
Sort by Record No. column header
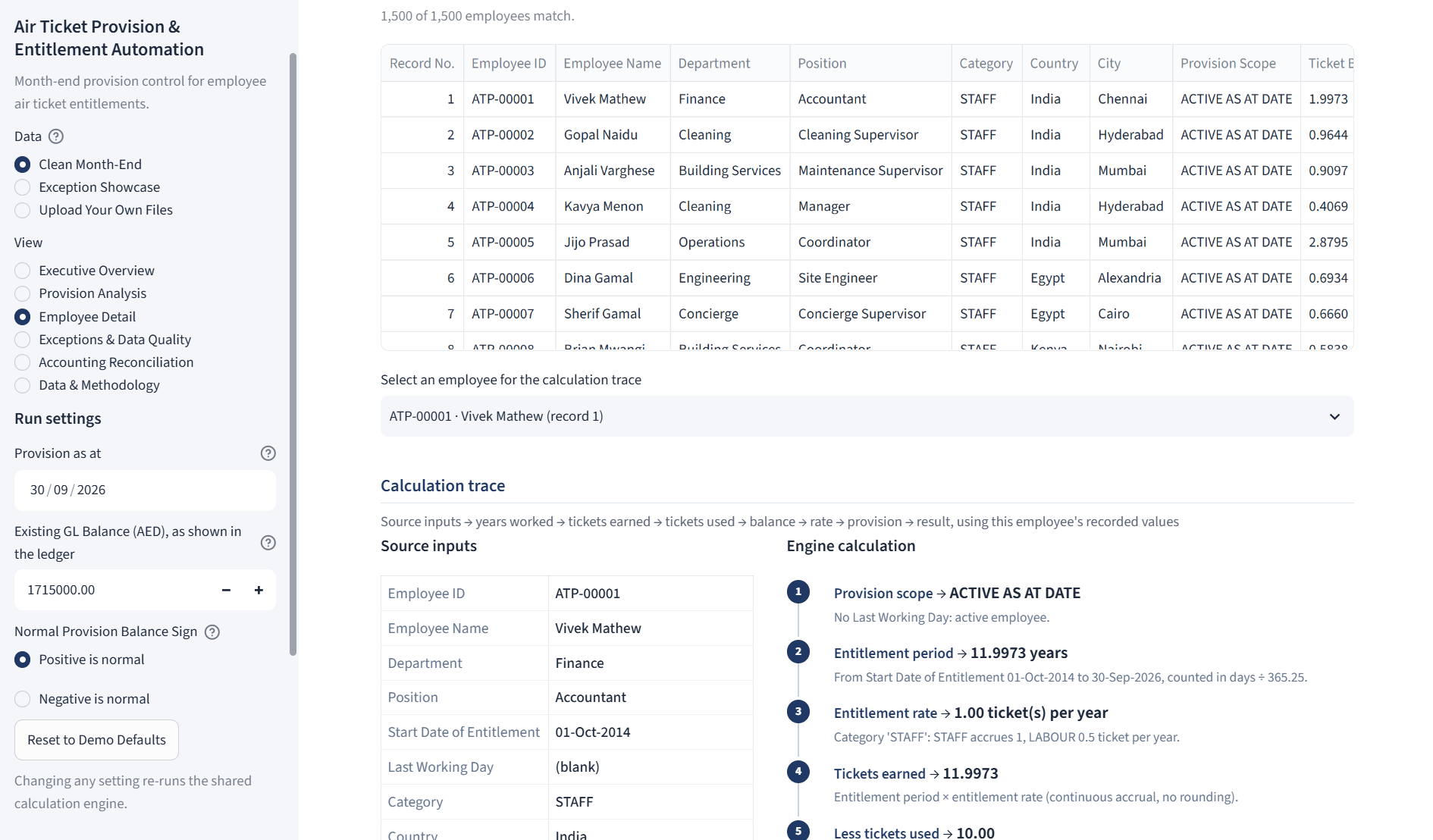[x=422, y=64]
